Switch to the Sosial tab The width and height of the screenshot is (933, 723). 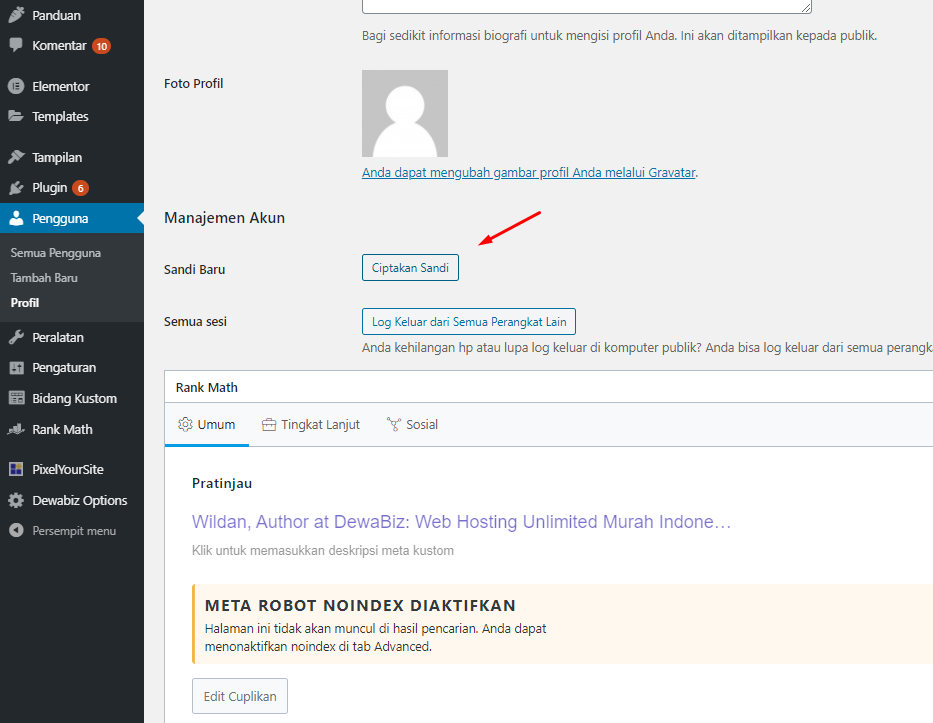click(x=412, y=424)
